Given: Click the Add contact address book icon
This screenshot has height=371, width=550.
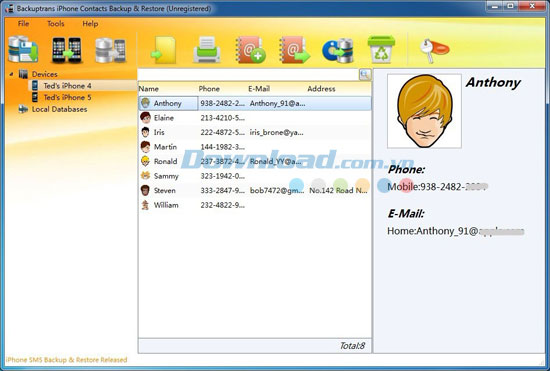Looking at the screenshot, I should tap(250, 50).
